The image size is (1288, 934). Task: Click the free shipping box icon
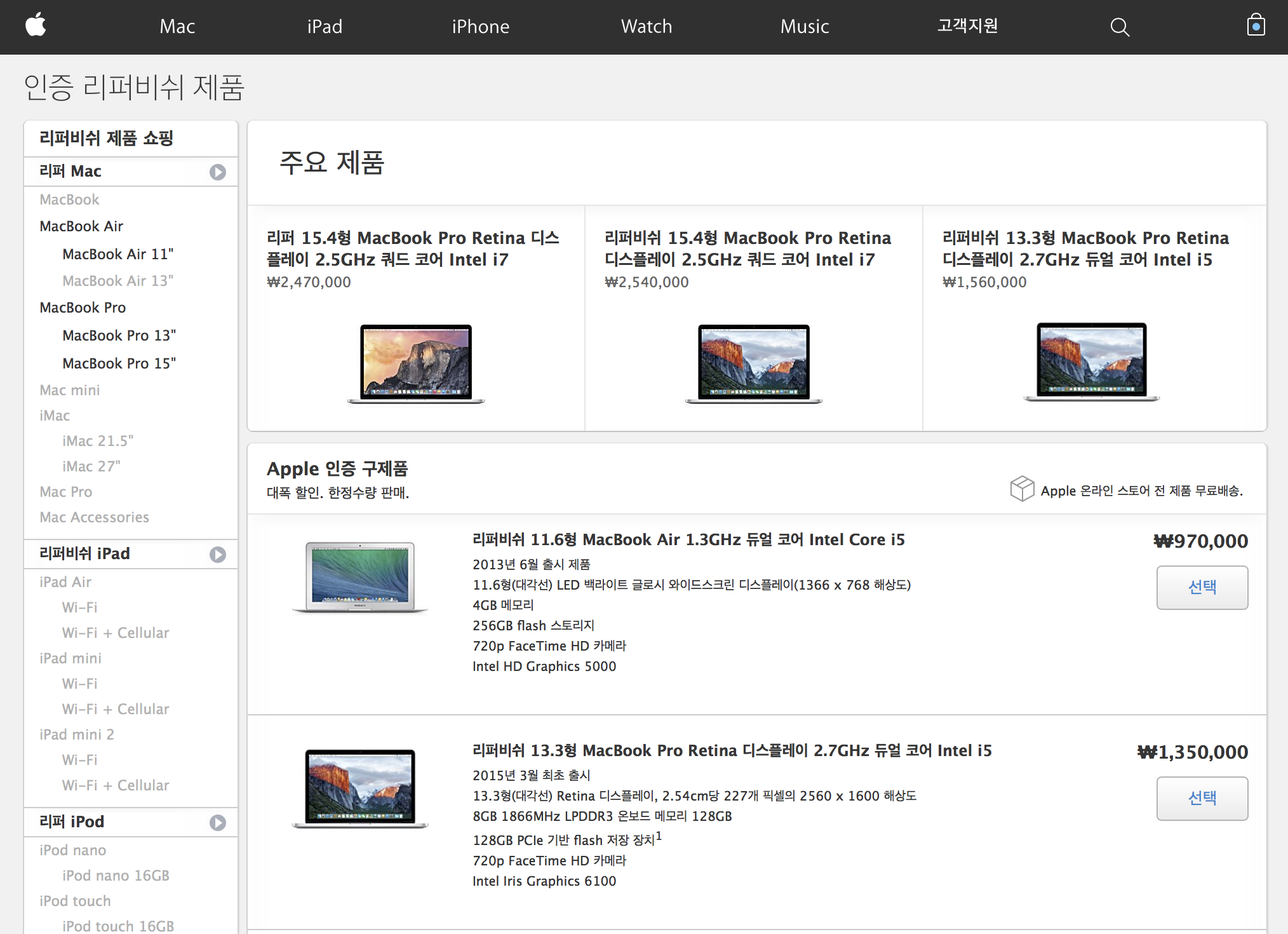(x=1022, y=489)
